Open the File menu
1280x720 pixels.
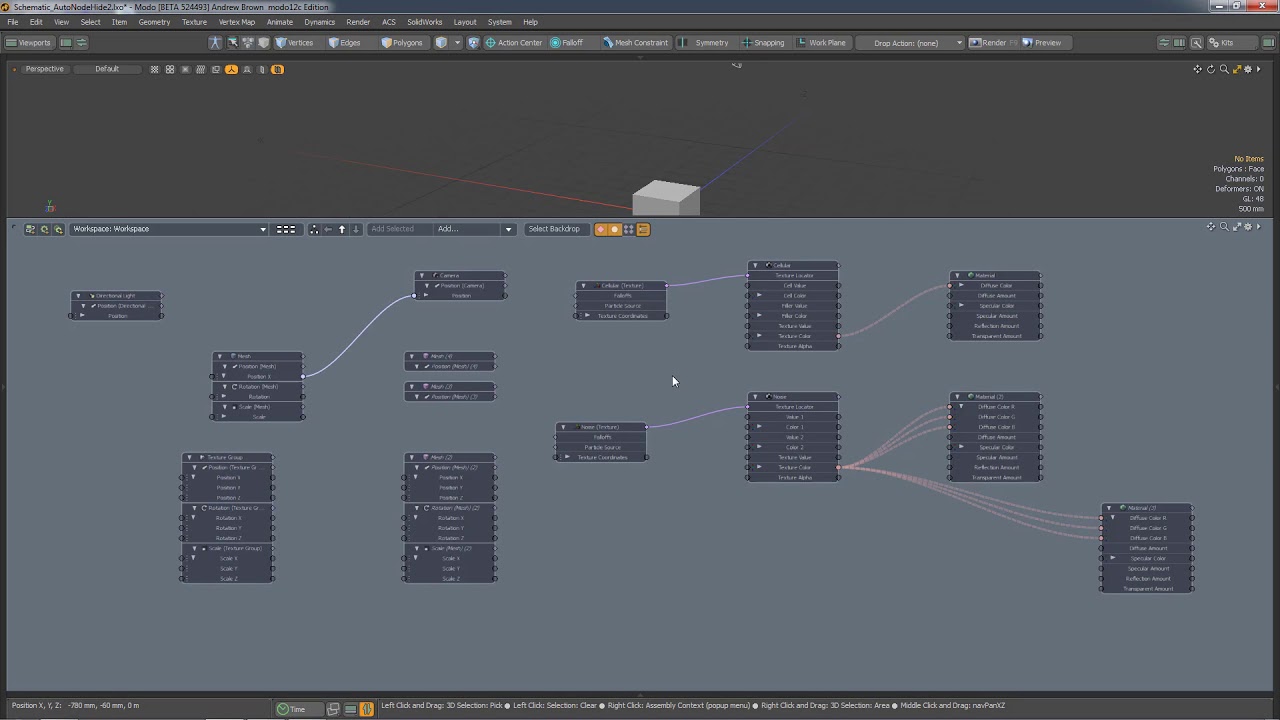(13, 22)
